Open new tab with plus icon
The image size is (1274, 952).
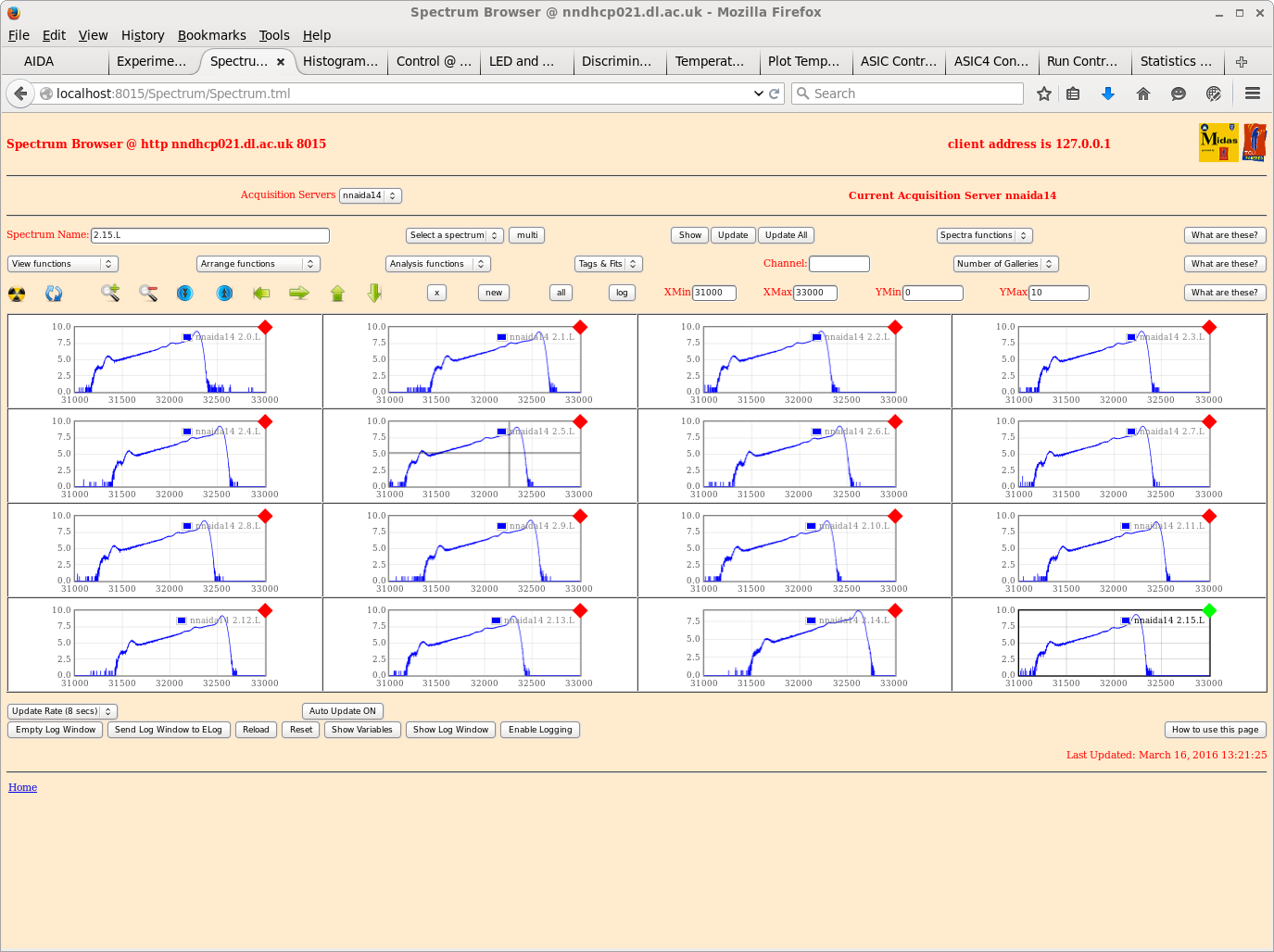coord(1242,62)
